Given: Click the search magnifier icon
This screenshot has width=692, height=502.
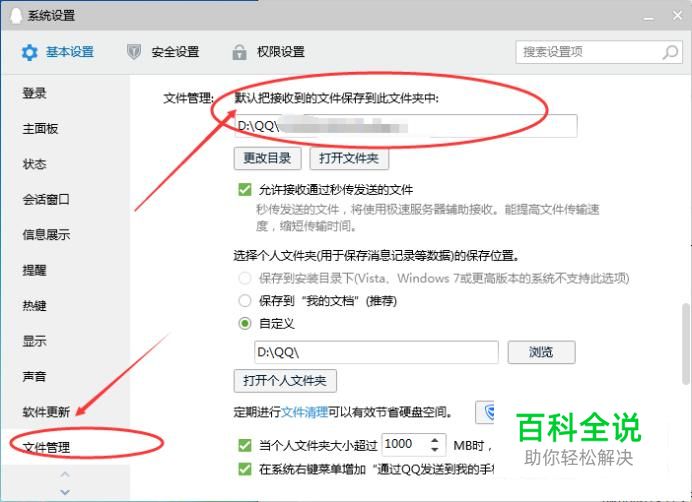Looking at the screenshot, I should (670, 52).
